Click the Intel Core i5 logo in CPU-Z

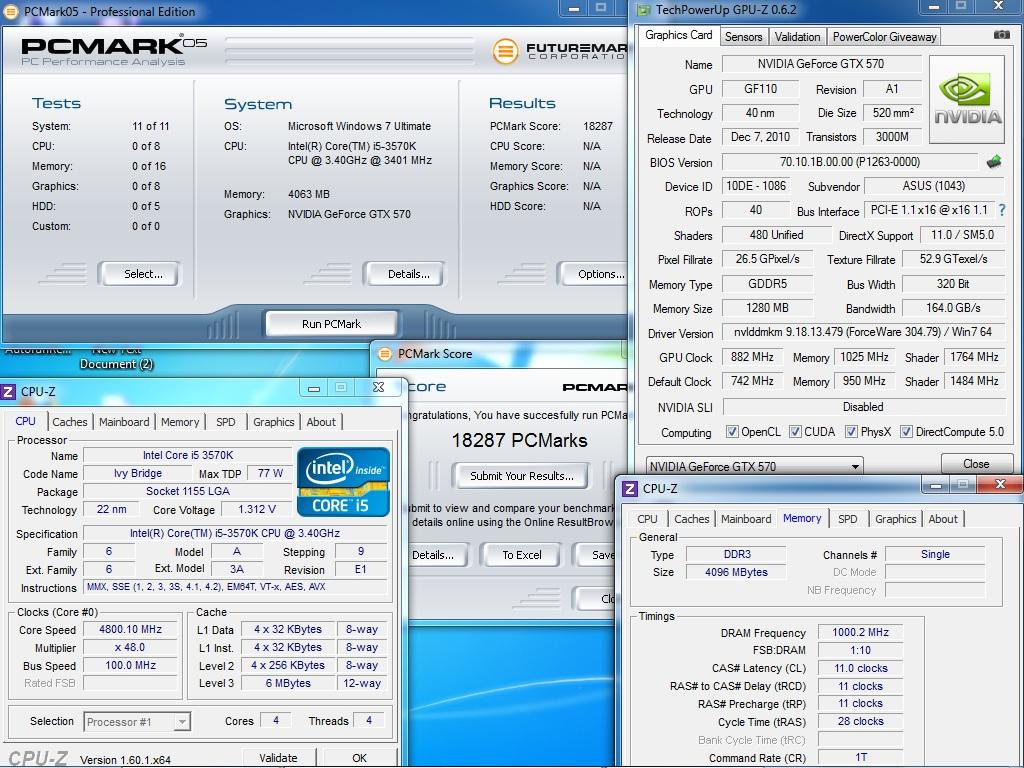click(344, 482)
